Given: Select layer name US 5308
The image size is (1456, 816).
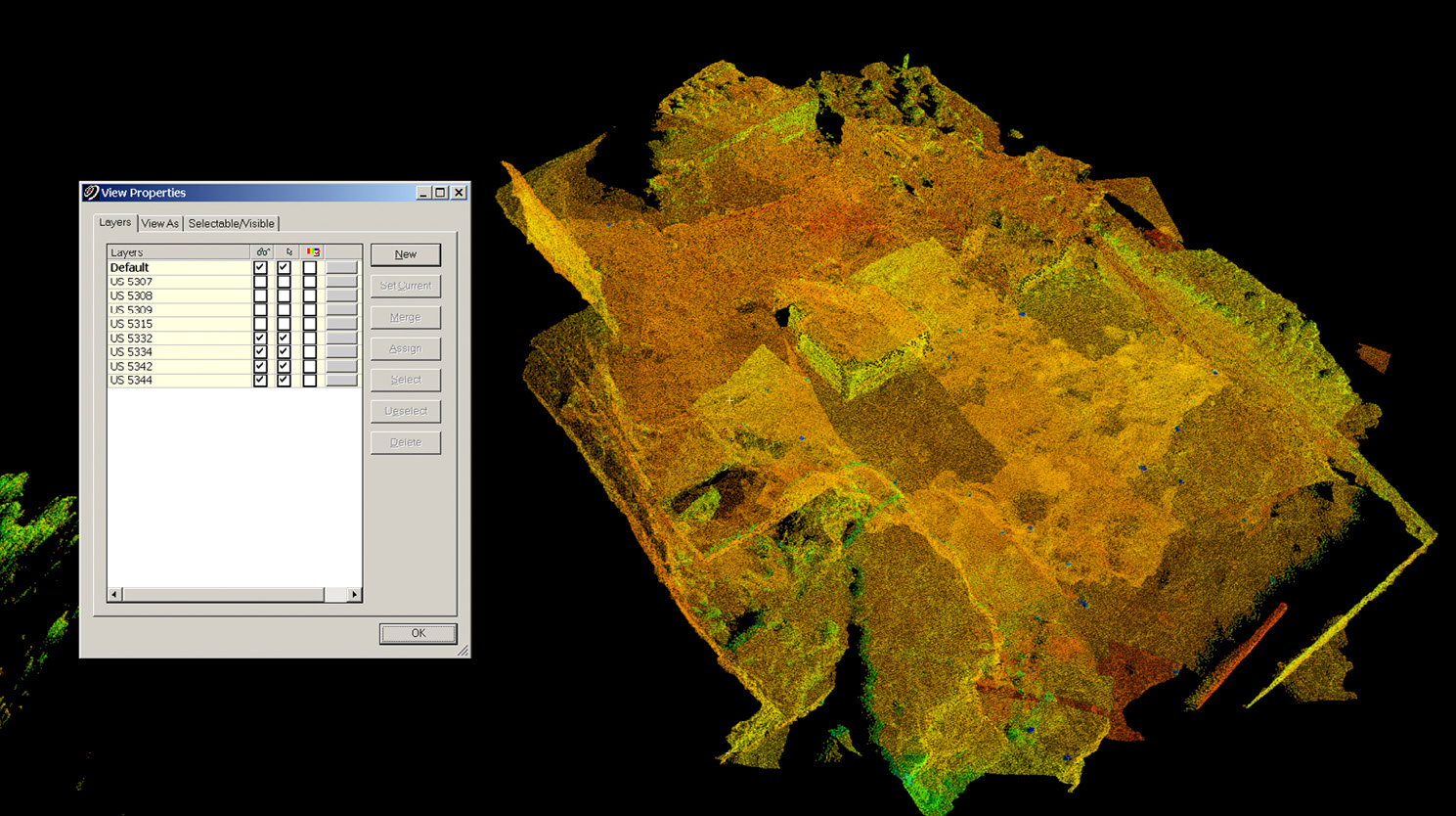Looking at the screenshot, I should [131, 295].
